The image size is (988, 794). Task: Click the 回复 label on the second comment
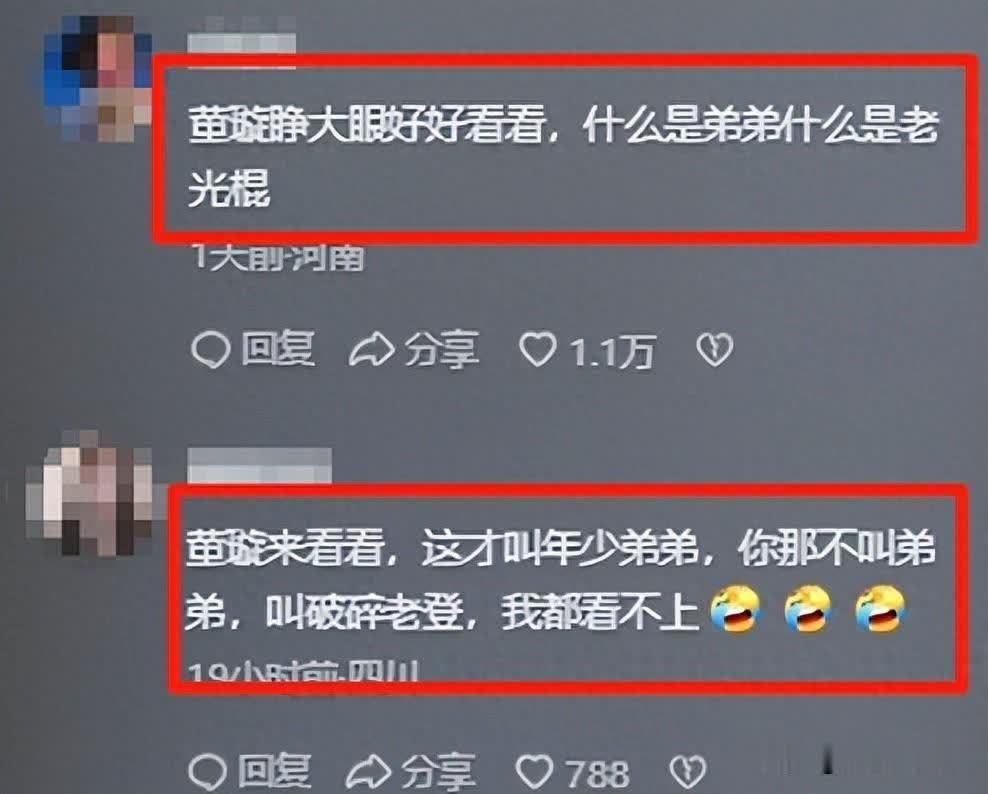pos(275,771)
